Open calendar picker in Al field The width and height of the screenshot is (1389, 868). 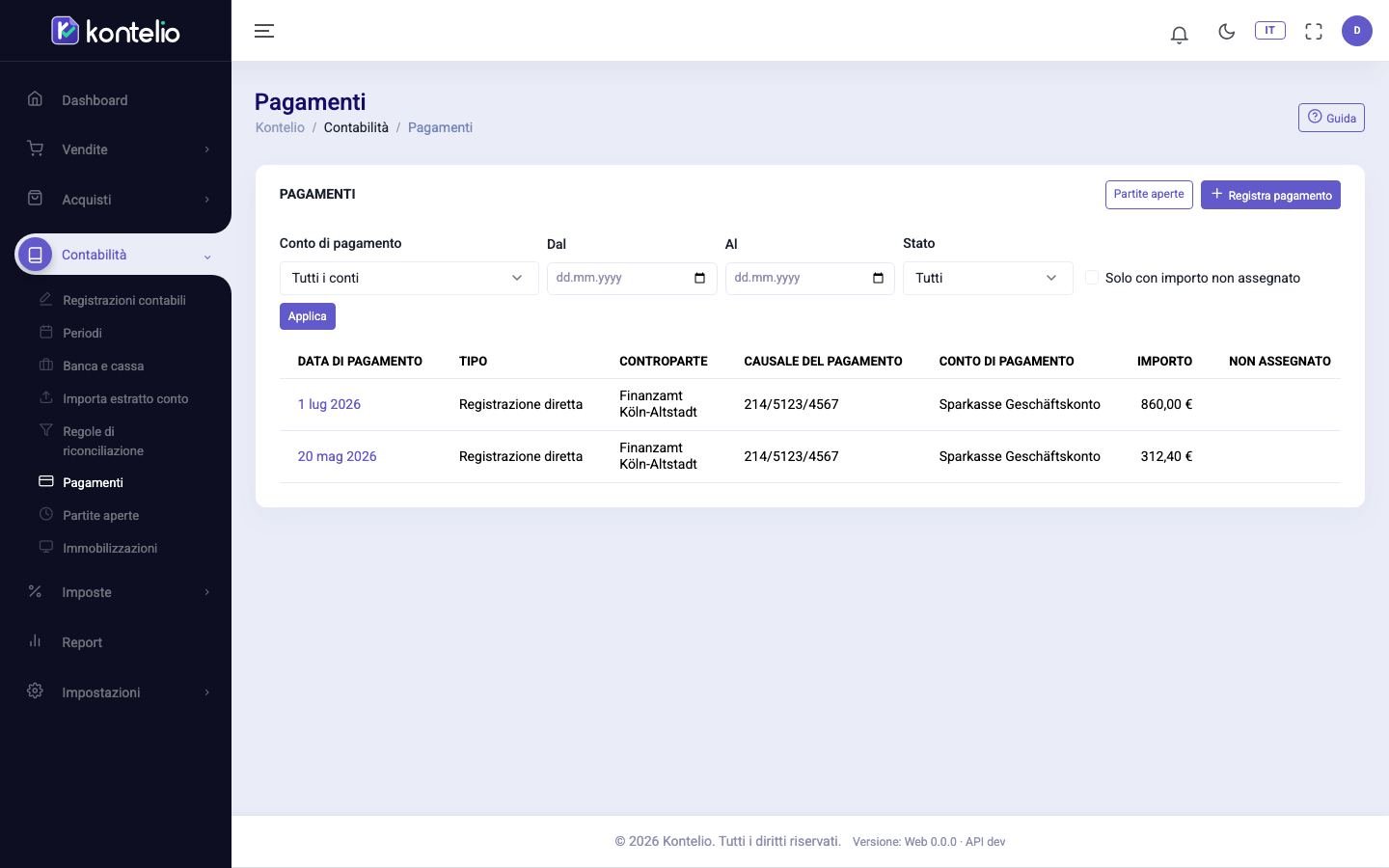tap(878, 278)
